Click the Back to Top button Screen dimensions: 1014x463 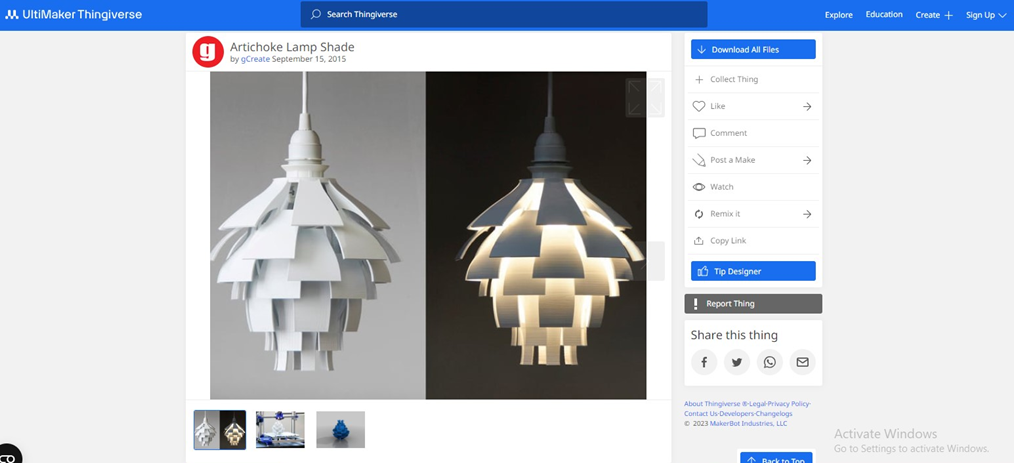776,458
